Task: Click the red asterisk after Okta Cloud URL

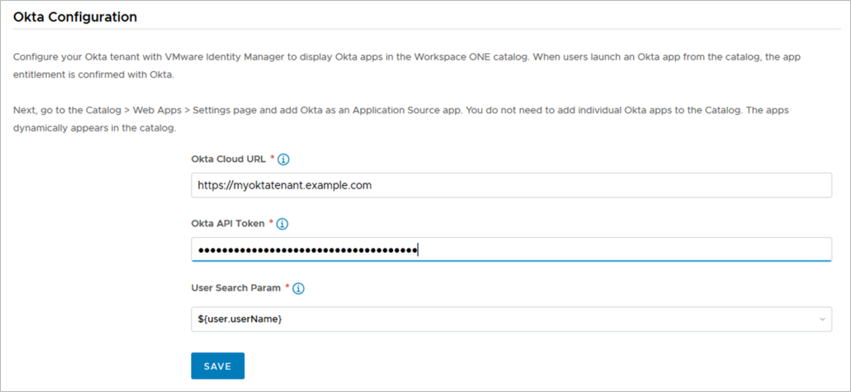Action: [x=272, y=158]
